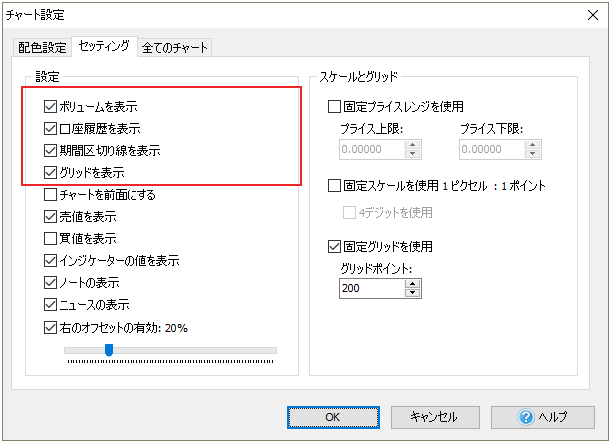Toggle グリッドを表示 checkbox
Image resolution: width=614 pixels, height=445 pixels.
(51, 173)
